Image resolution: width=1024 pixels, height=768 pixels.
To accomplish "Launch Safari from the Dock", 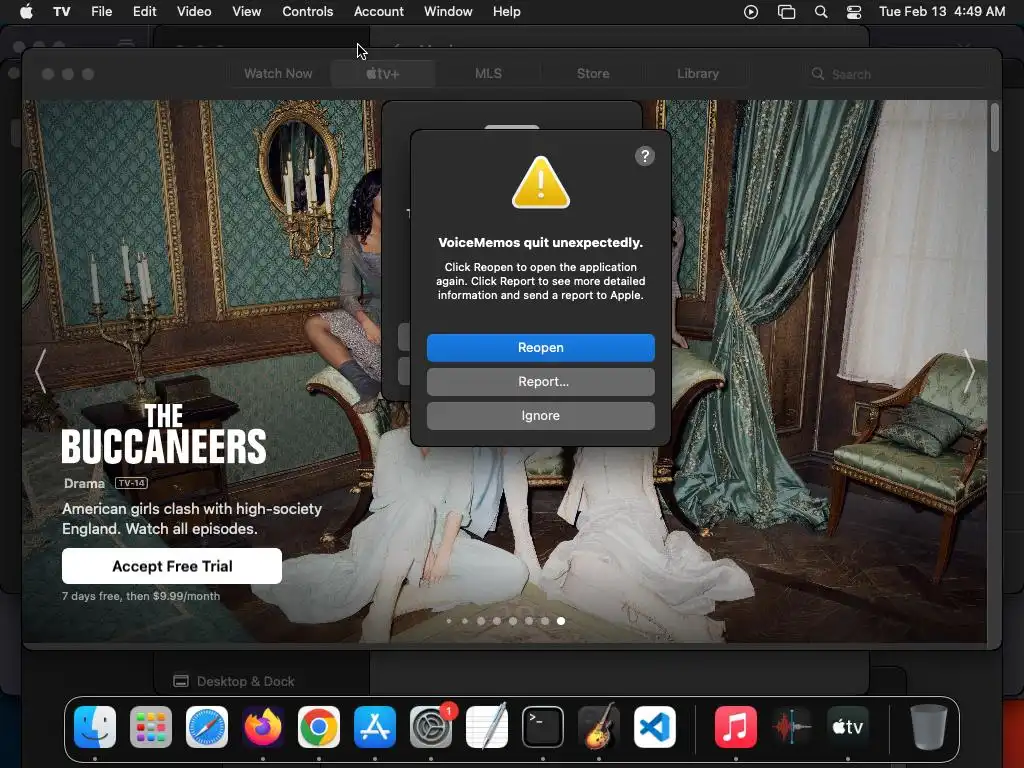I will [207, 726].
